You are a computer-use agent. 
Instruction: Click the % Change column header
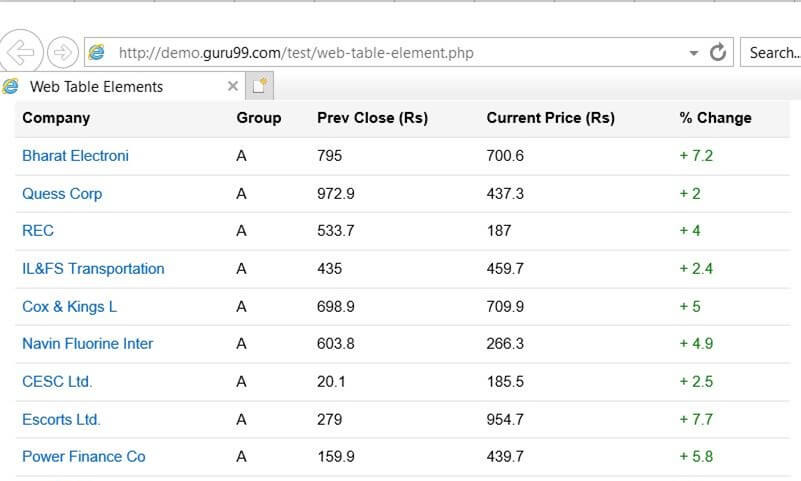[715, 118]
